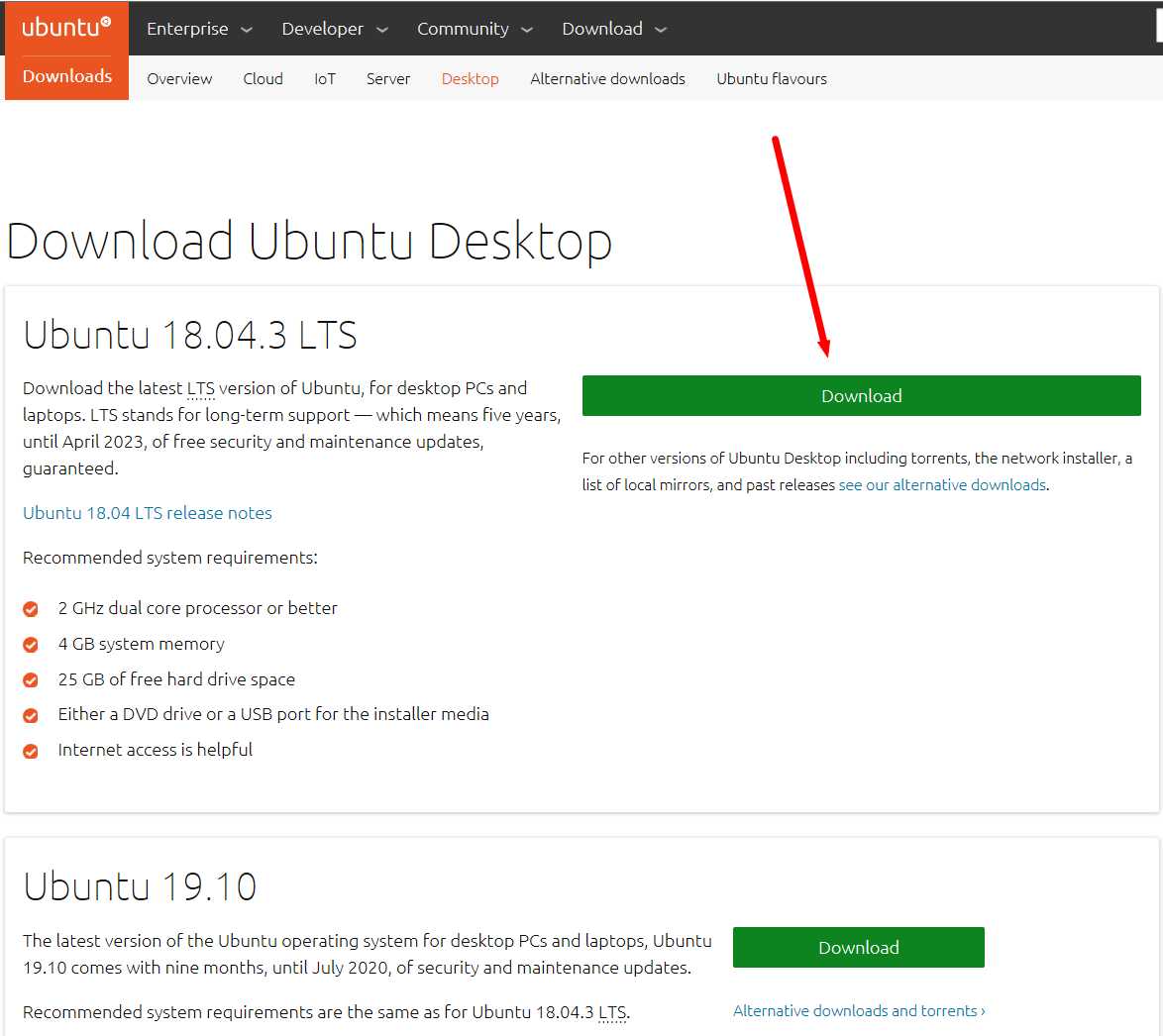Screen dimensions: 1163x1036
Task: Click the 'Ubuntu 19.10' heading
Action: (140, 886)
